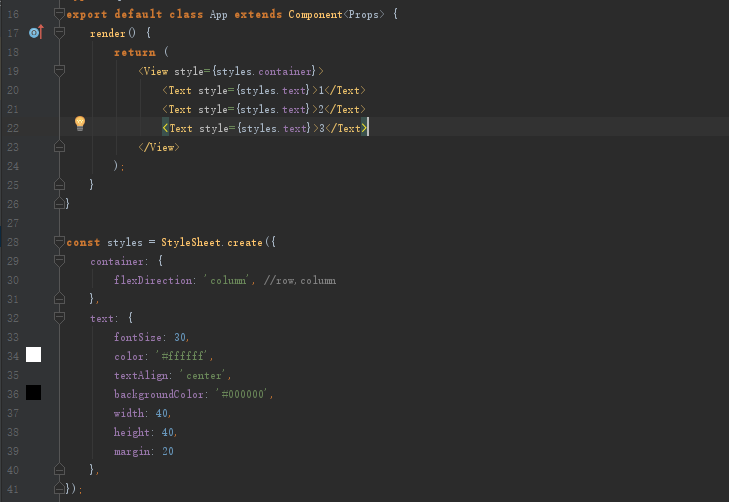Click the 'width: 40' line

[x=142, y=413]
